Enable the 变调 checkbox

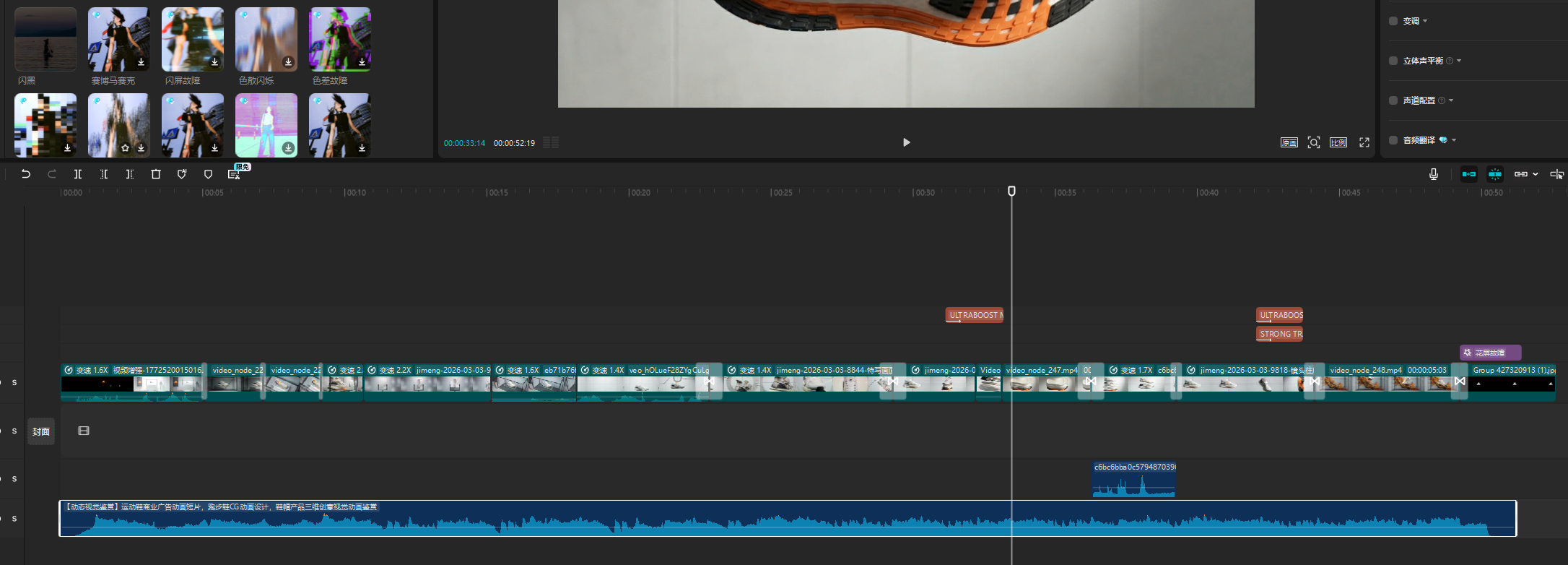[1393, 21]
